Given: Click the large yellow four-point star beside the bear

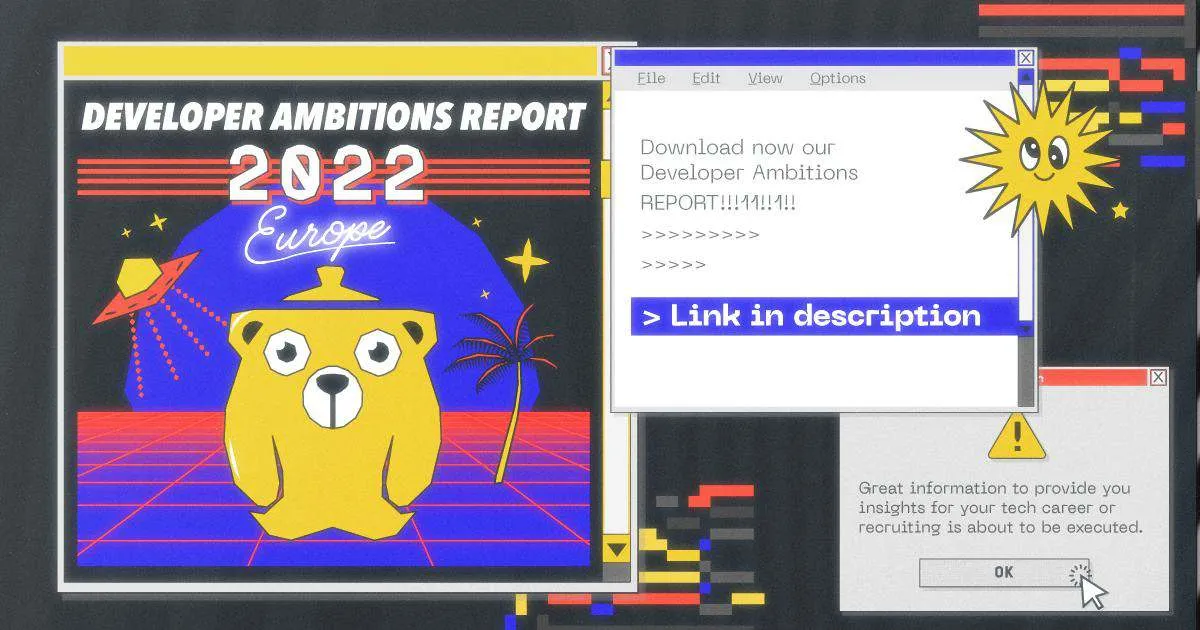Looking at the screenshot, I should (x=526, y=260).
